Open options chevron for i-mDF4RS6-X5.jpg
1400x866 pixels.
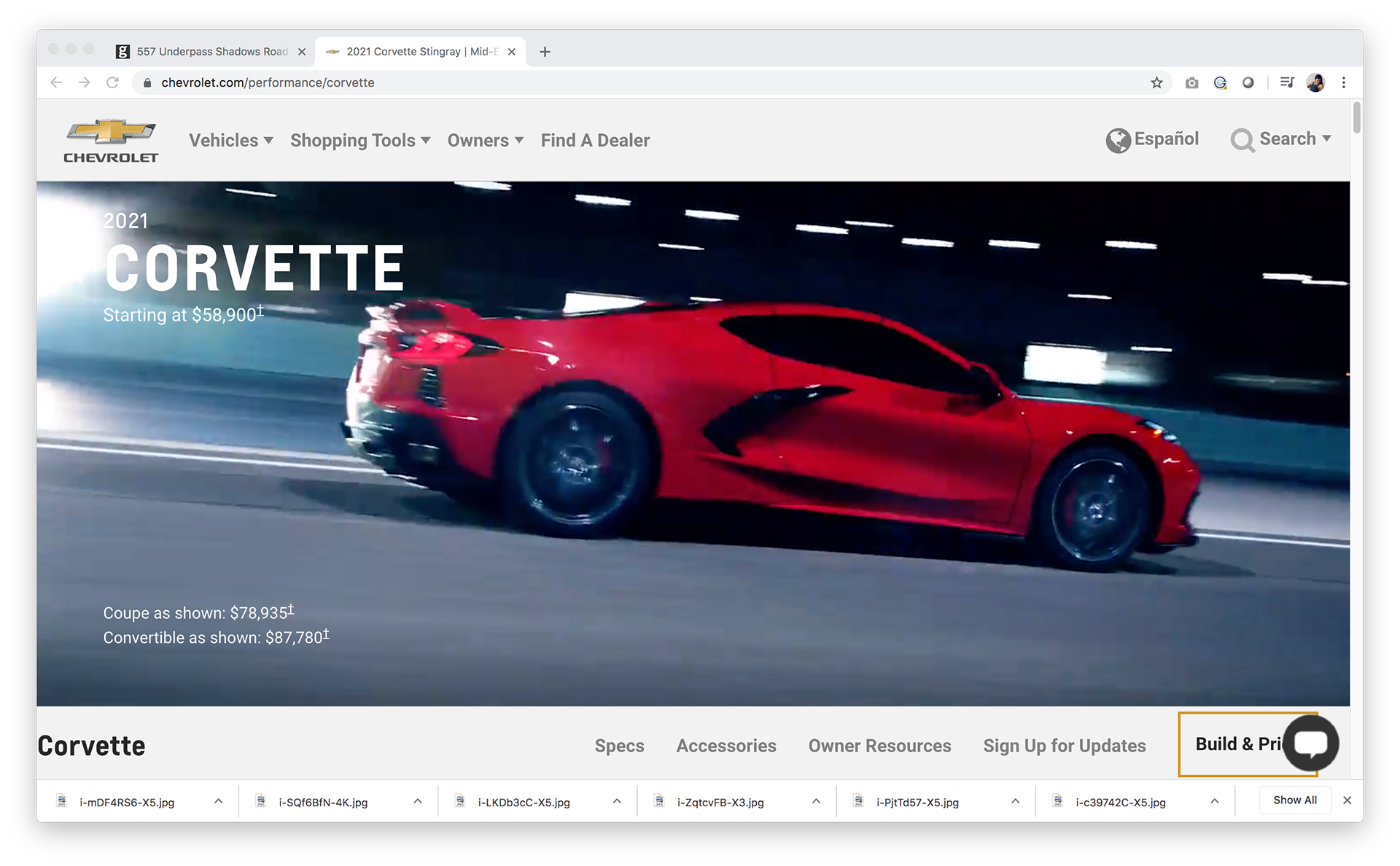[x=219, y=801]
